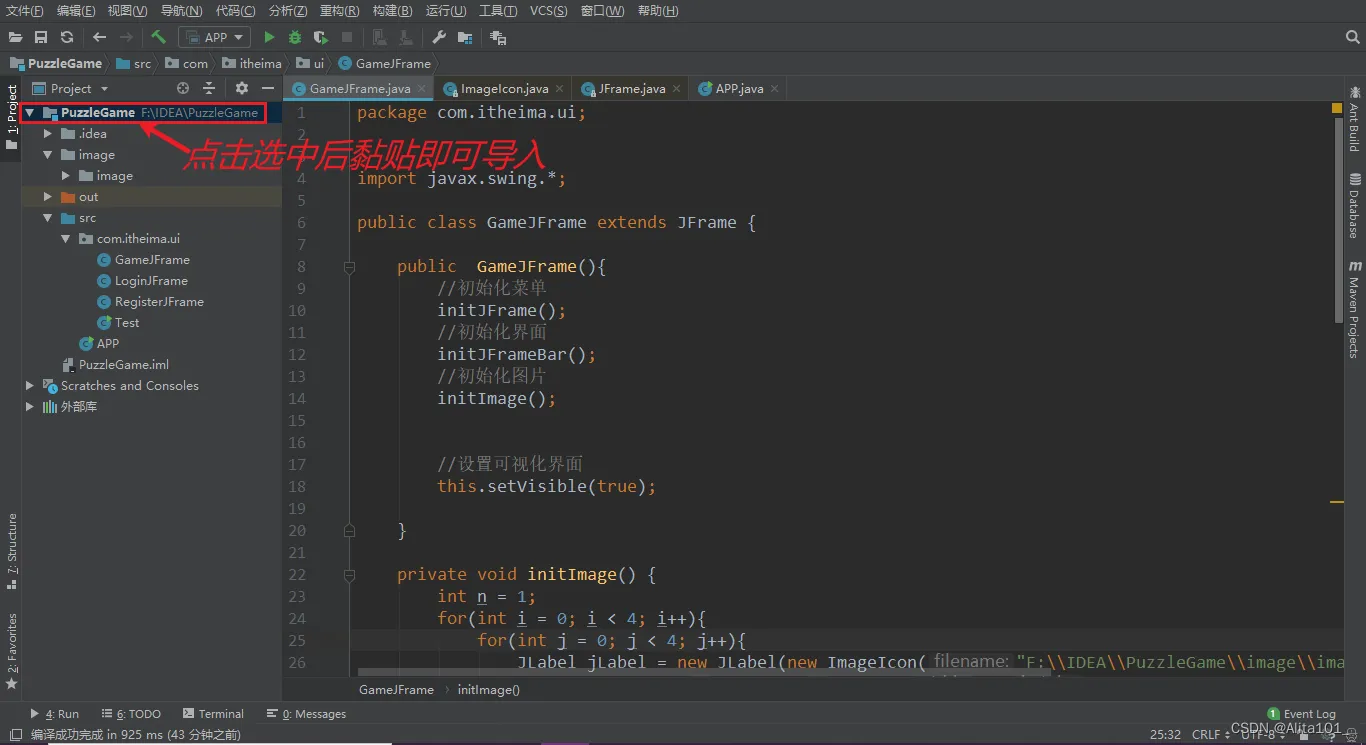
Task: Toggle the 2: Favorites tool window
Action: pos(11,652)
